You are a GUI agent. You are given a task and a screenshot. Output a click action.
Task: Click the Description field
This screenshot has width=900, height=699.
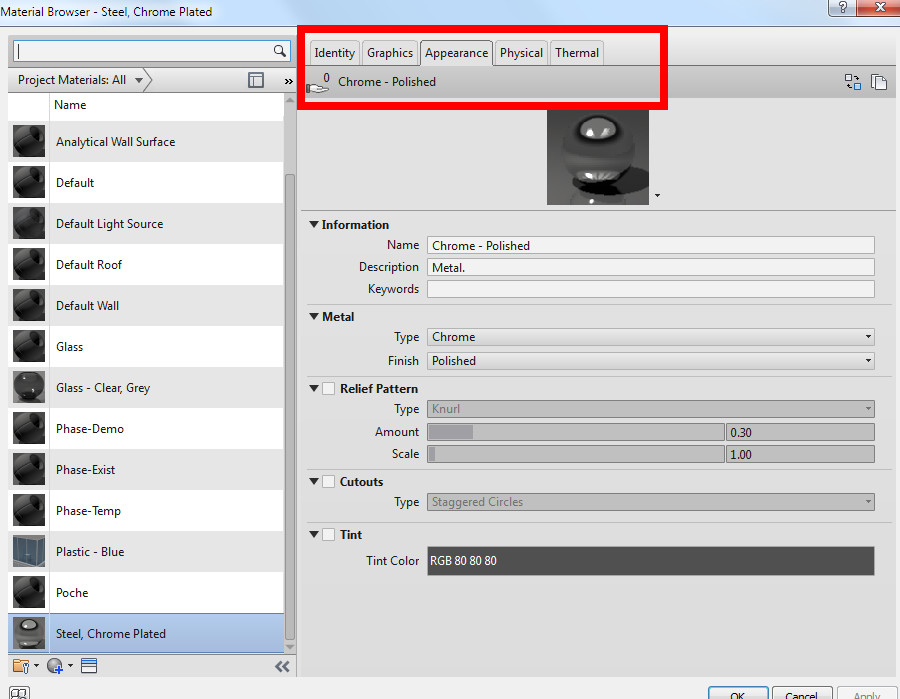pyautogui.click(x=651, y=267)
